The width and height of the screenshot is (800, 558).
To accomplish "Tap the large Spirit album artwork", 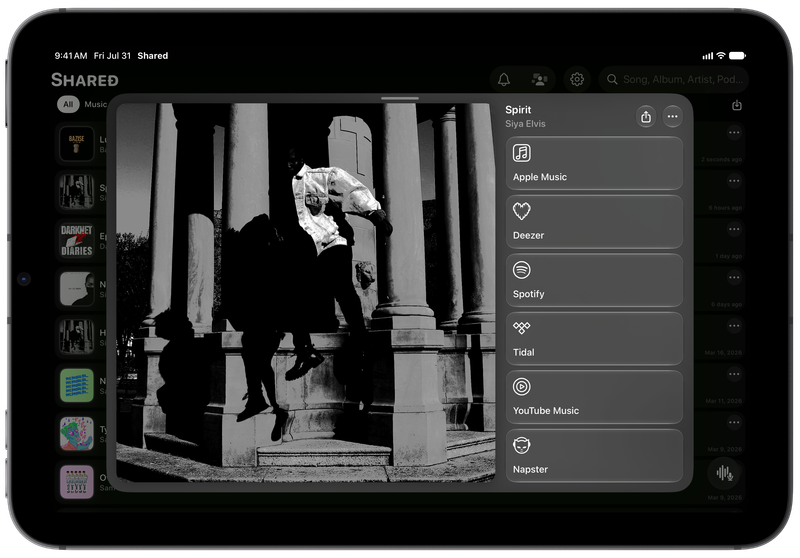I will pyautogui.click(x=306, y=292).
